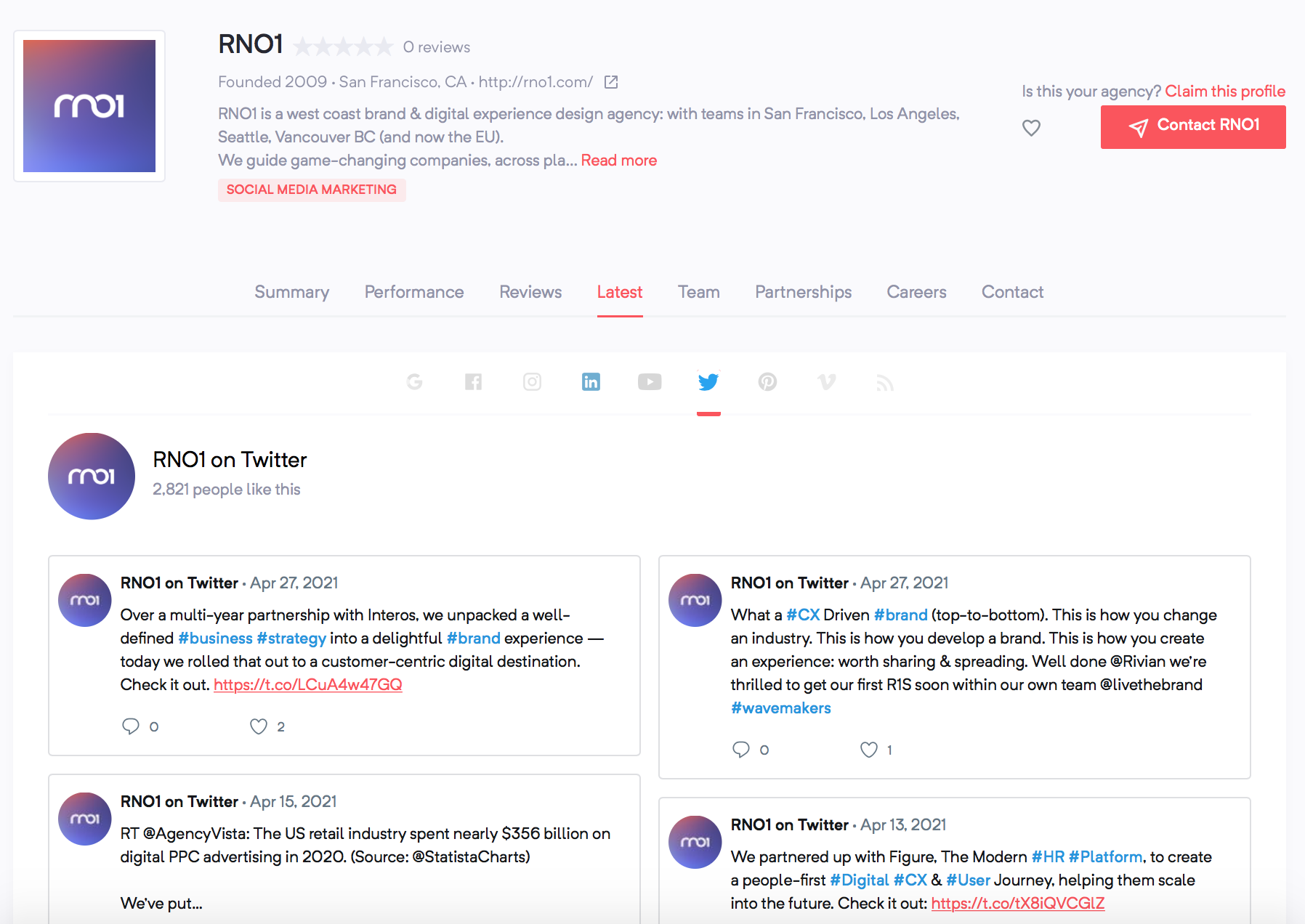The width and height of the screenshot is (1305, 924).
Task: Like the Interos partnership tweet
Action: pyautogui.click(x=259, y=726)
